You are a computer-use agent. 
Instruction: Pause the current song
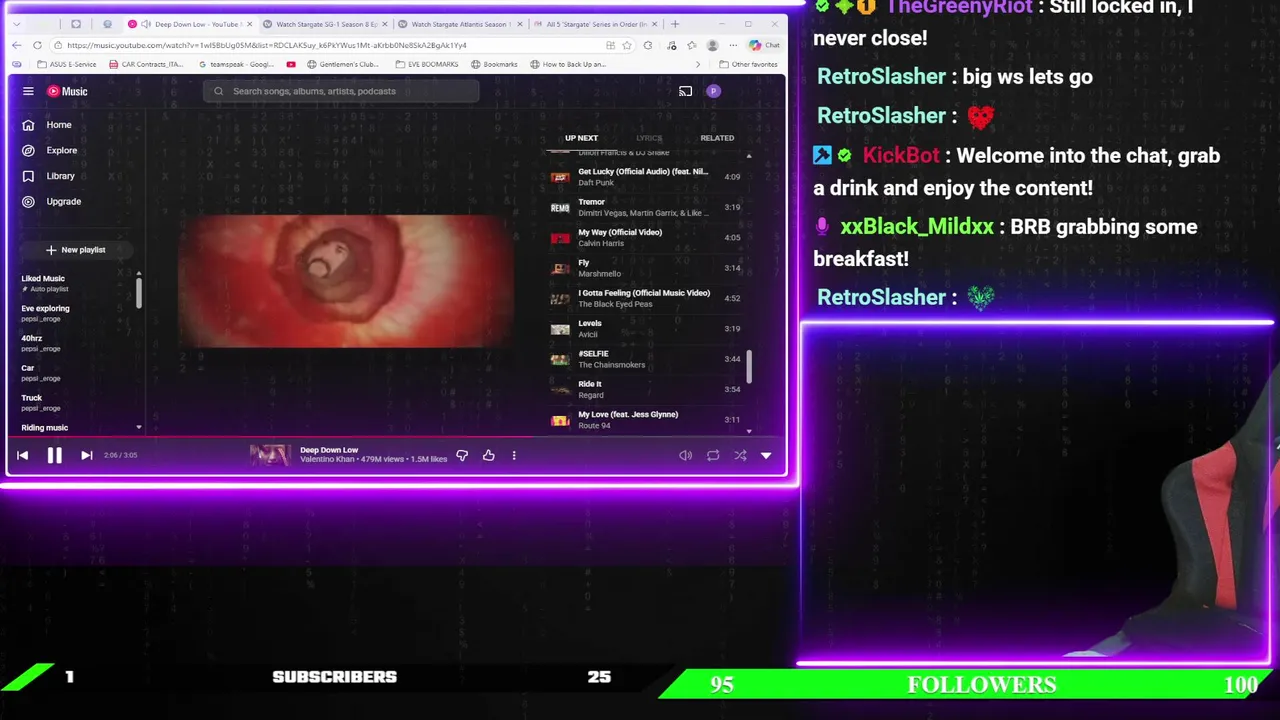click(54, 455)
